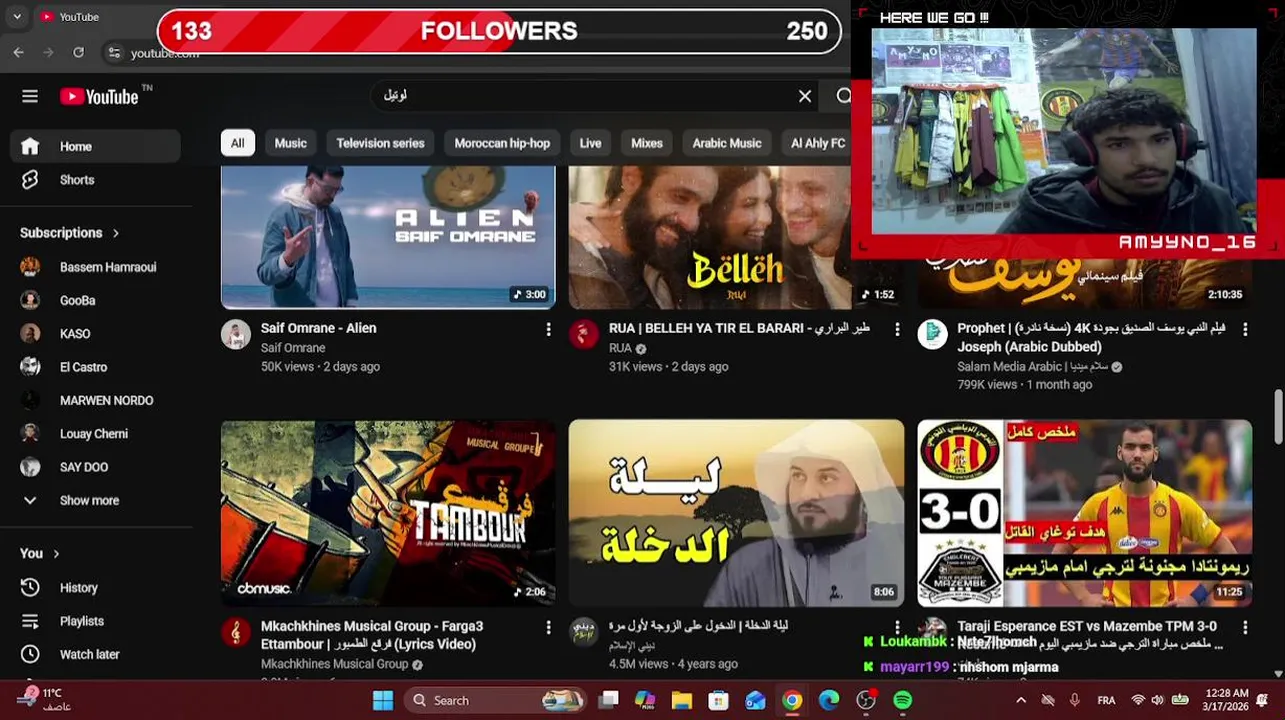The image size is (1285, 720).
Task: Open Saif Omrane channel avatar
Action: [236, 334]
